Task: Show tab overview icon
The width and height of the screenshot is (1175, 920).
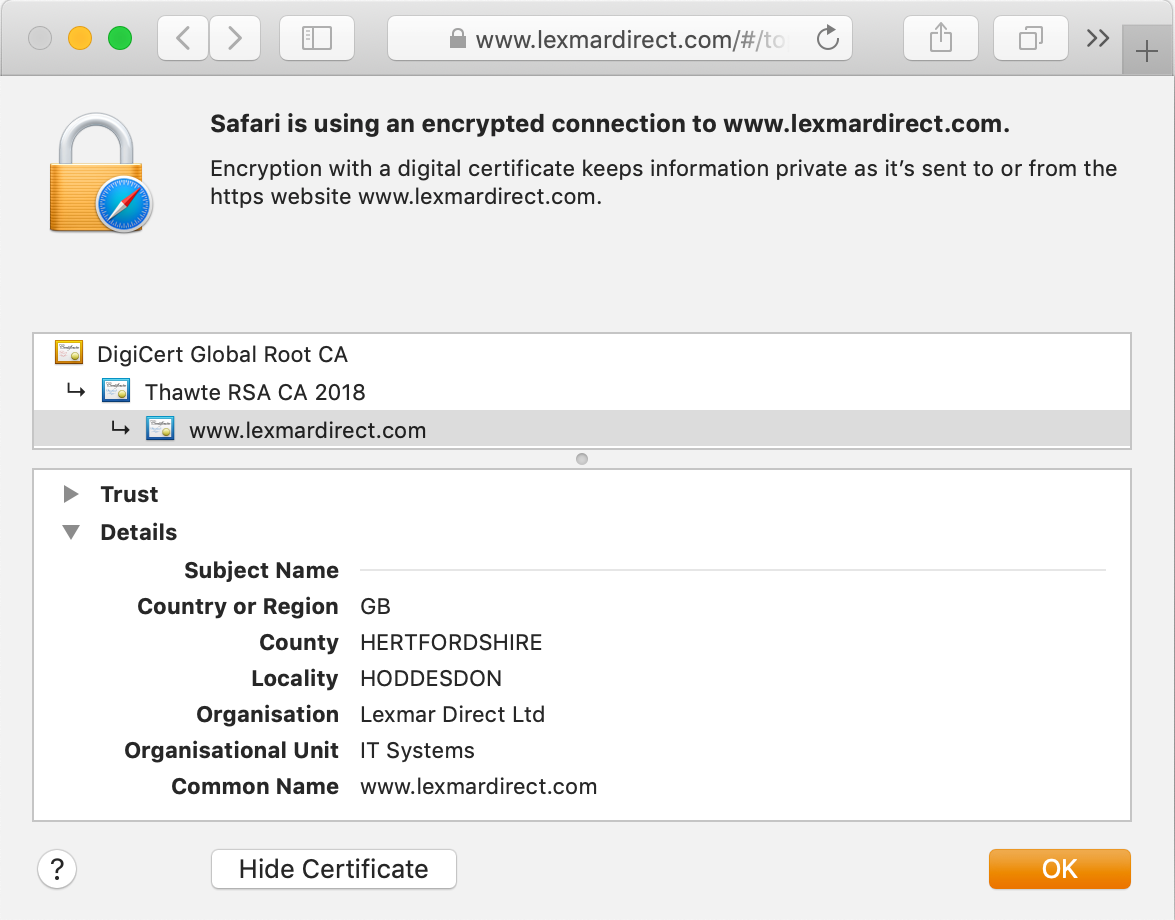Action: (x=1030, y=38)
